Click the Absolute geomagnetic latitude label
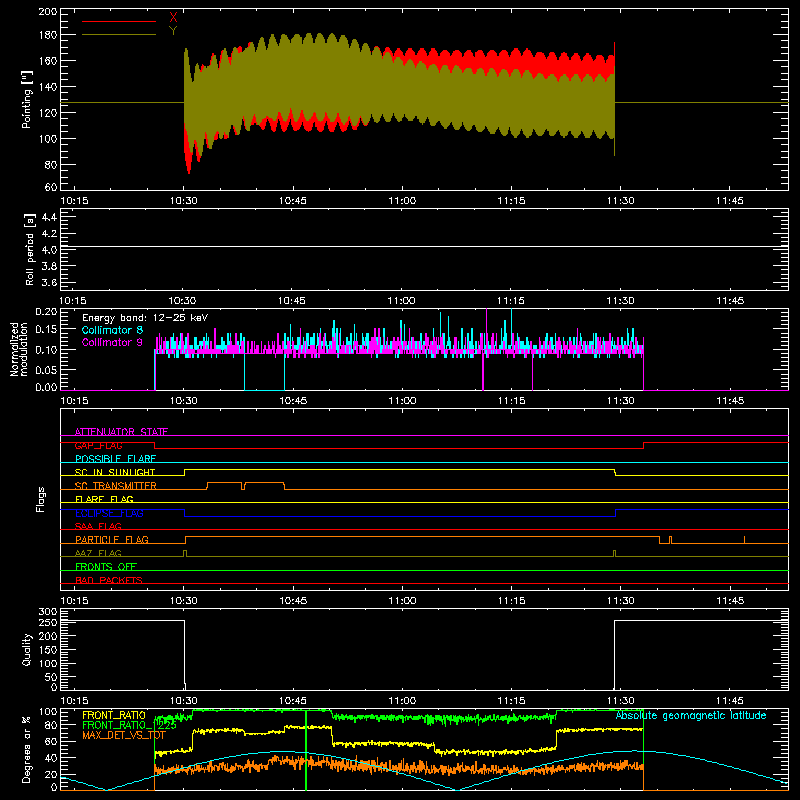This screenshot has width=800, height=800. (691, 715)
